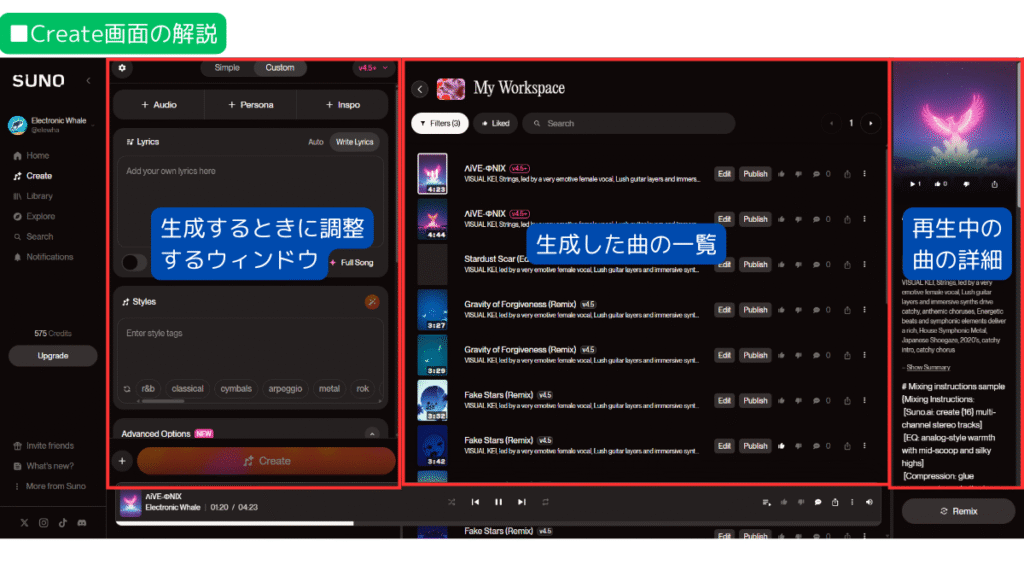This screenshot has height=576, width=1024.
Task: Click the orange Create button
Action: click(x=266, y=461)
